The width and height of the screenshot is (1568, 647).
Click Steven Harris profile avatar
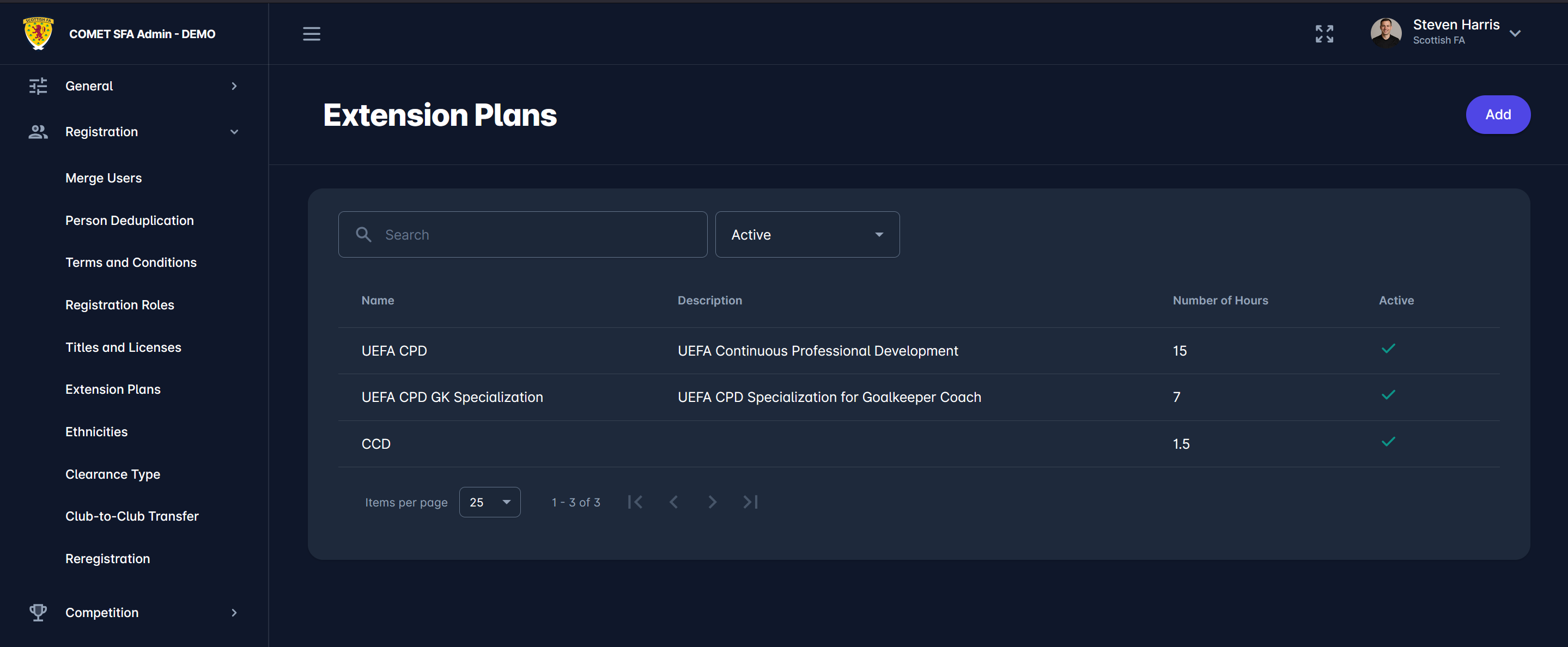tap(1385, 33)
